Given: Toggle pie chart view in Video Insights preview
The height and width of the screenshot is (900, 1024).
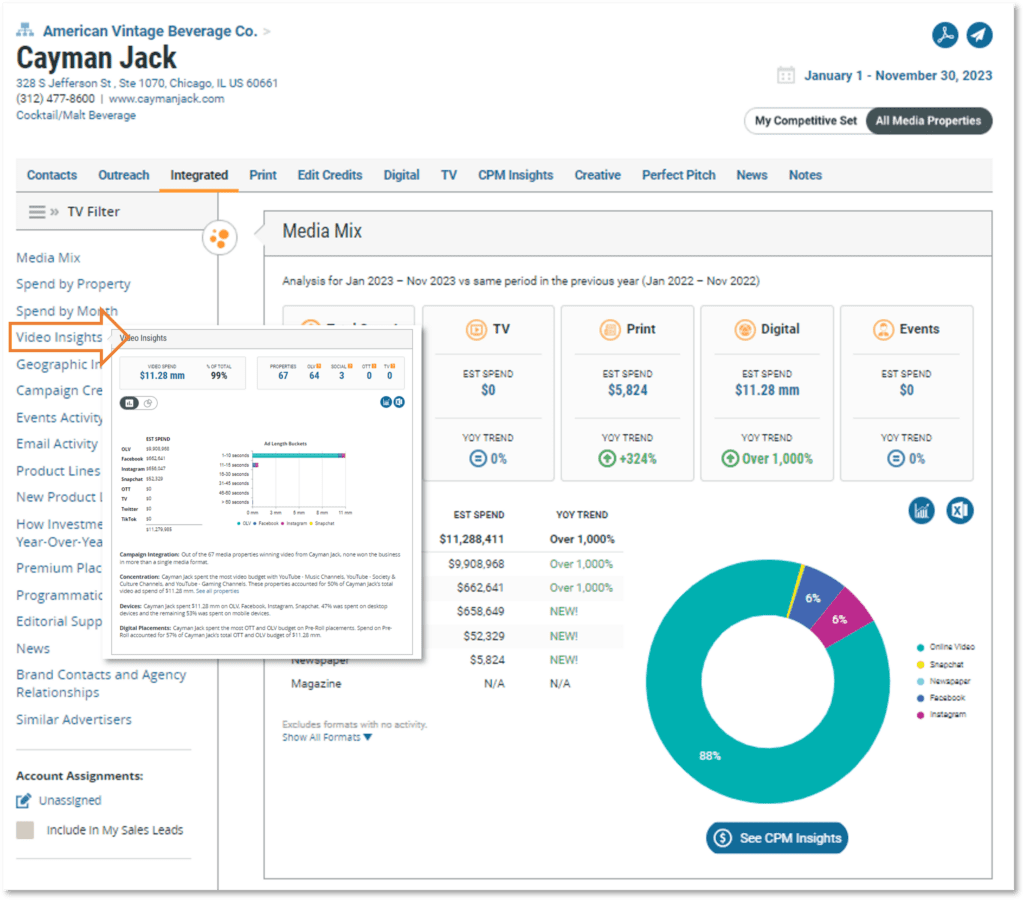Looking at the screenshot, I should [149, 403].
